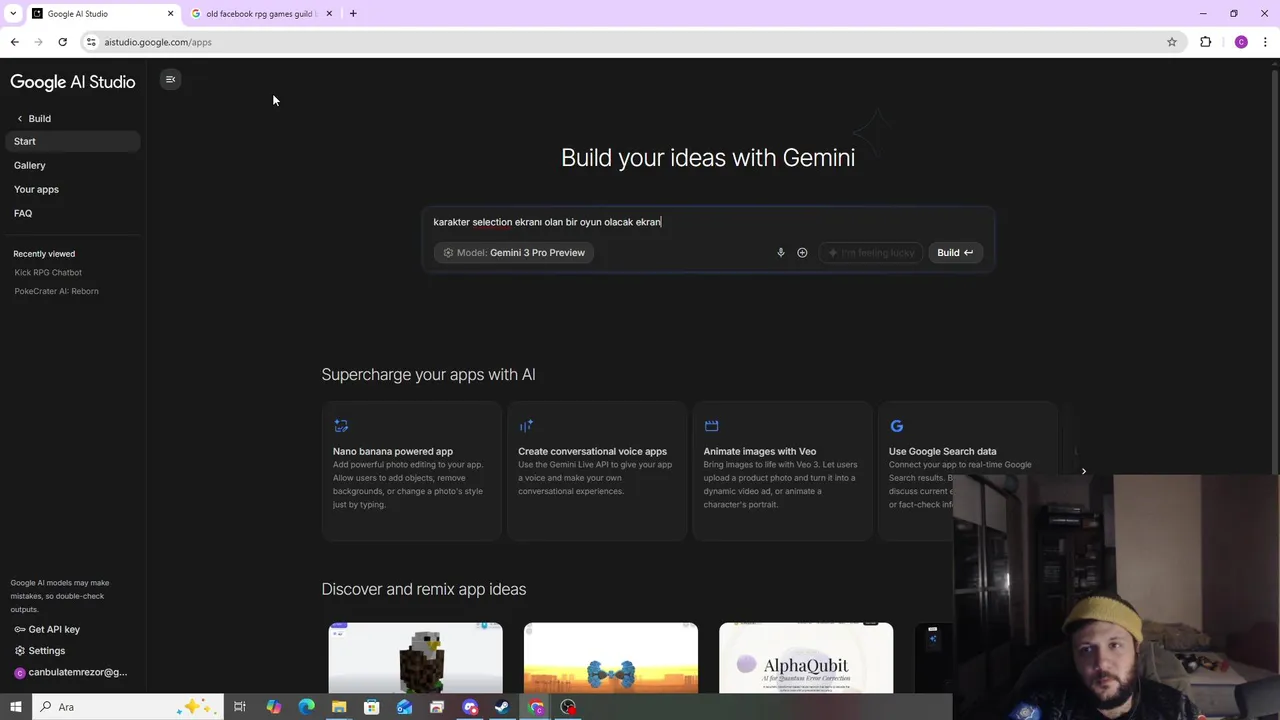Click the site info icon in address bar

point(91,42)
